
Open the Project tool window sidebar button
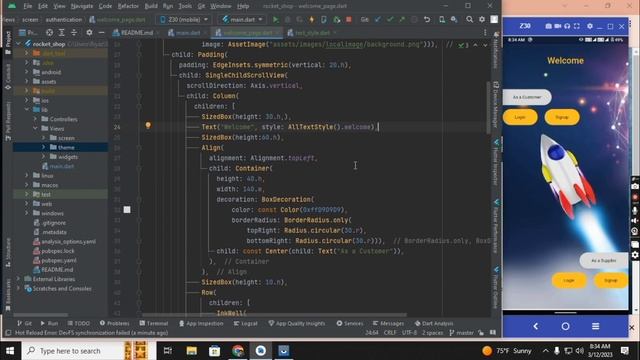(8, 42)
